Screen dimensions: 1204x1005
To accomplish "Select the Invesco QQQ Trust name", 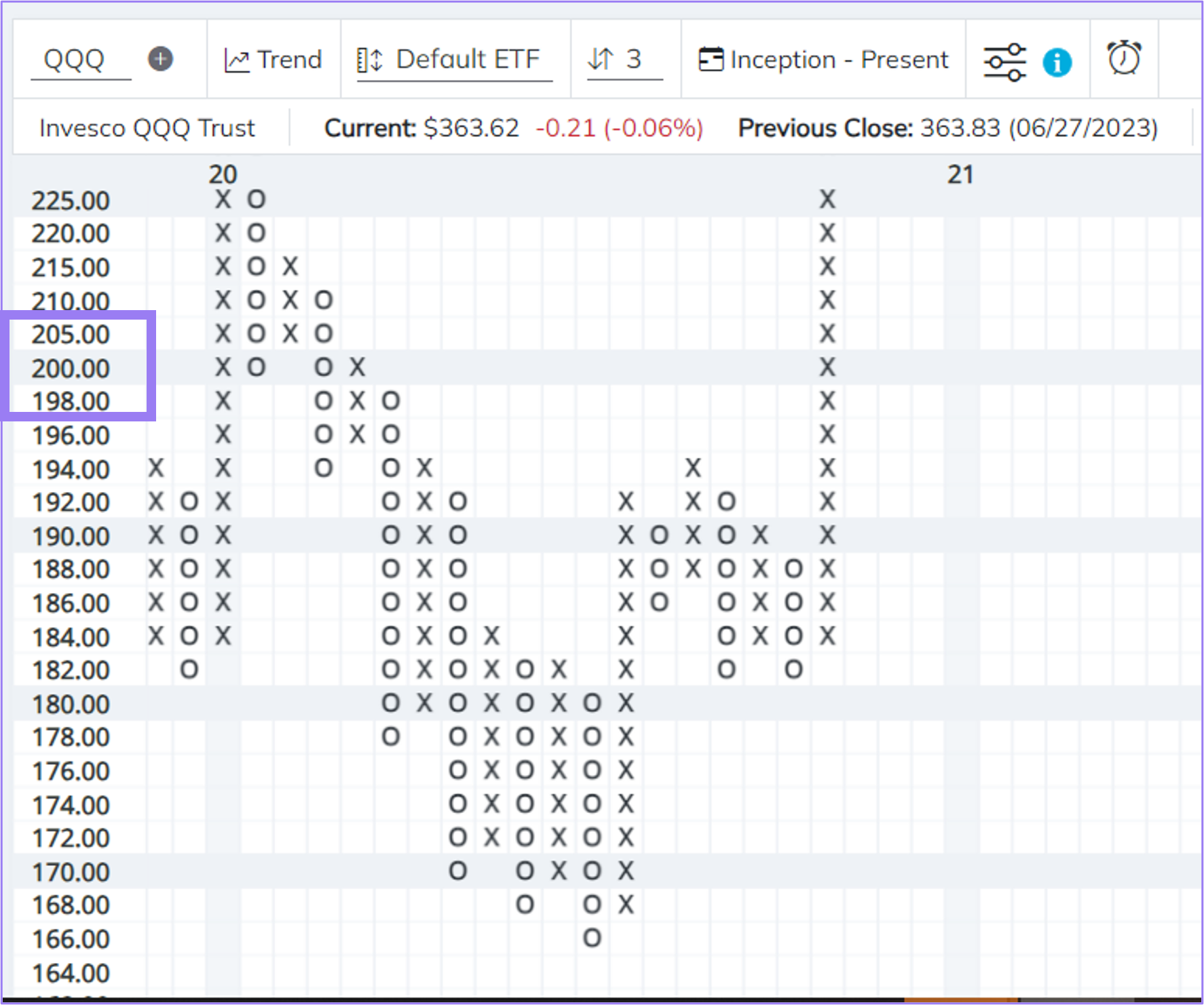I will click(x=147, y=128).
